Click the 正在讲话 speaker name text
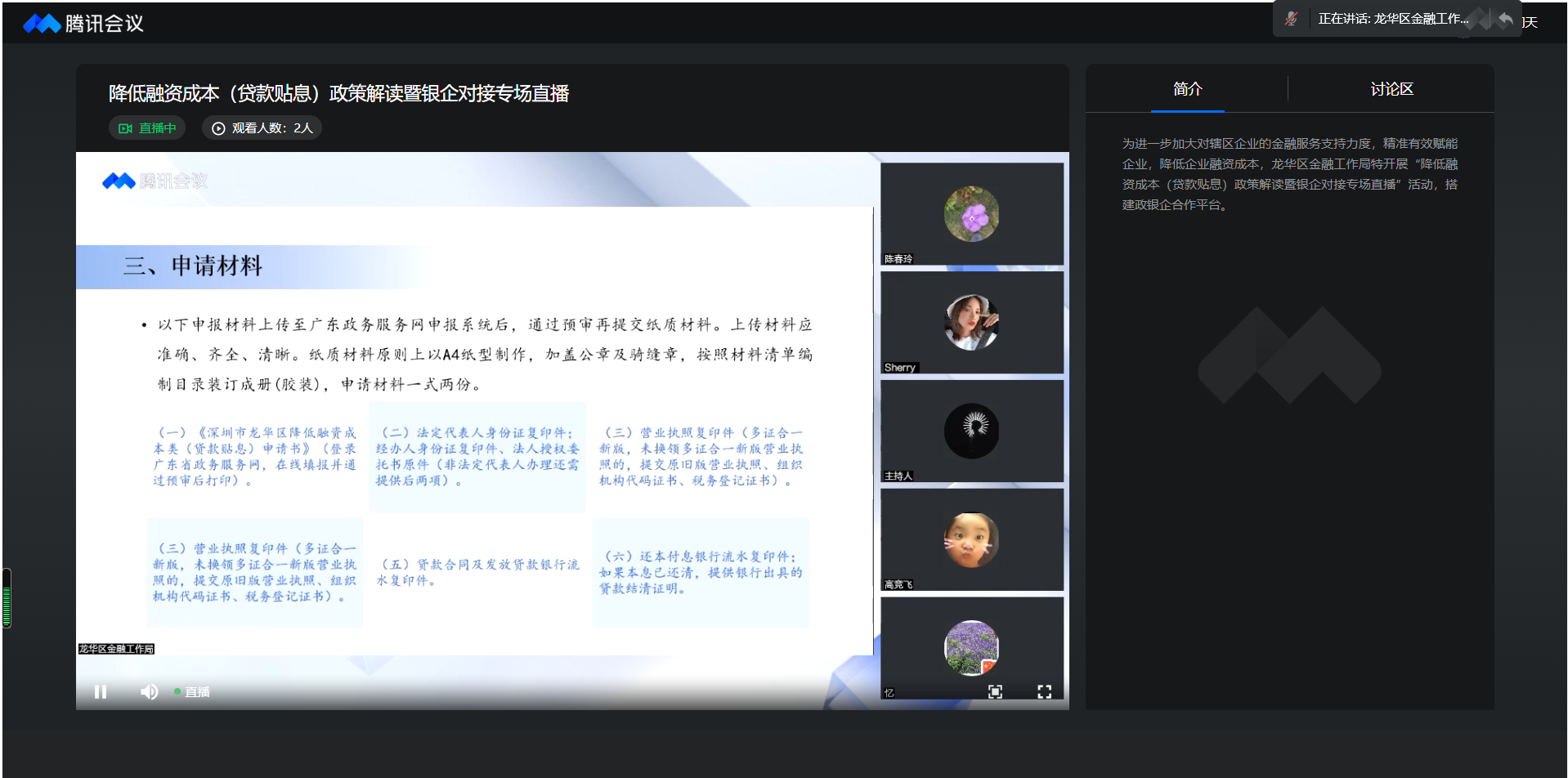This screenshot has width=1568, height=778. point(1393,19)
